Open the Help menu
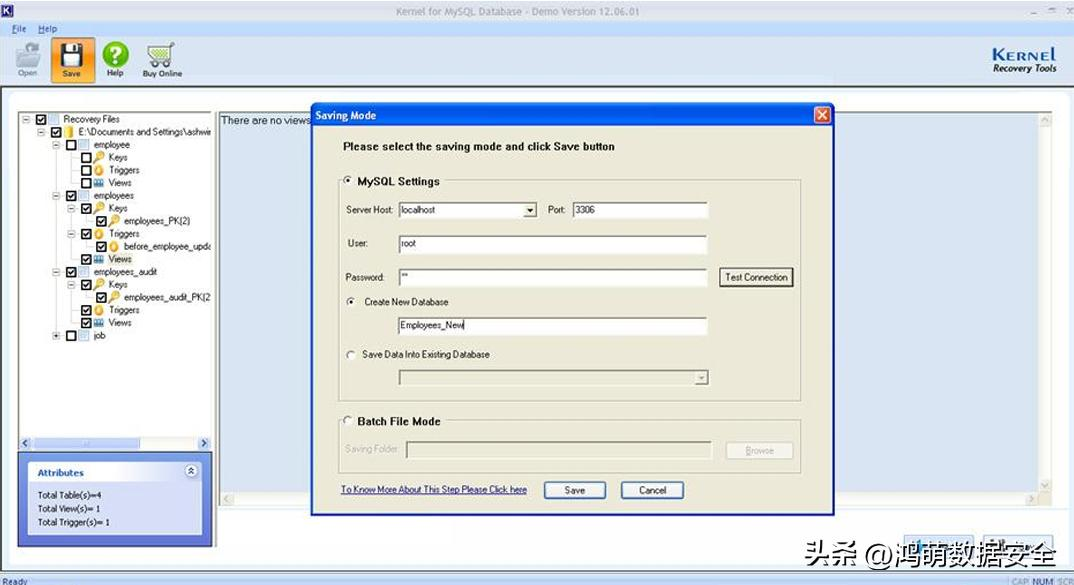Screen dimensions: 1074x585 pos(47,29)
